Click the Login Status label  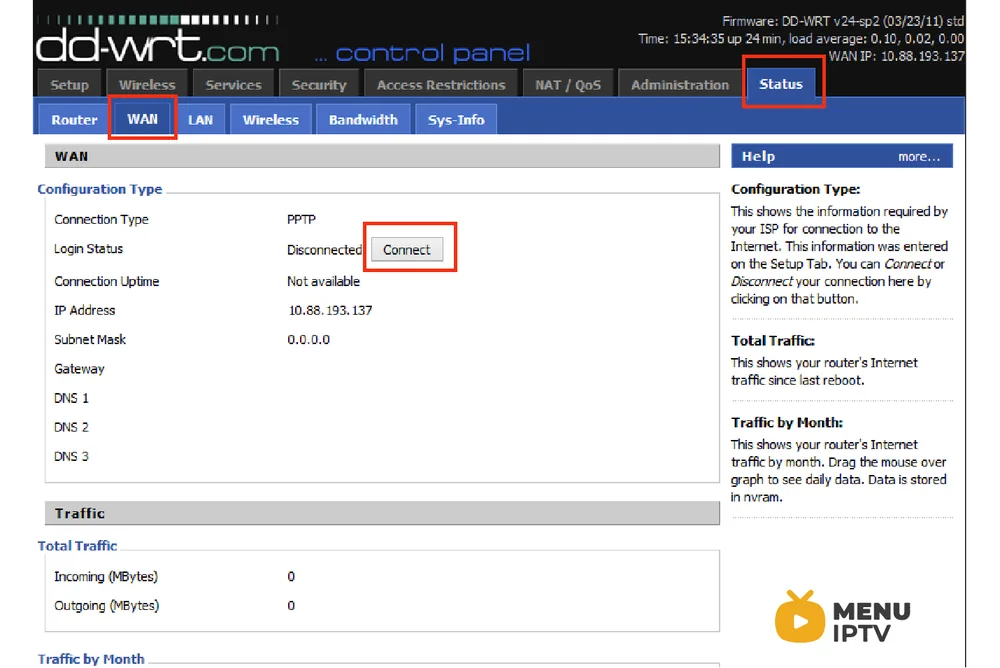point(89,249)
